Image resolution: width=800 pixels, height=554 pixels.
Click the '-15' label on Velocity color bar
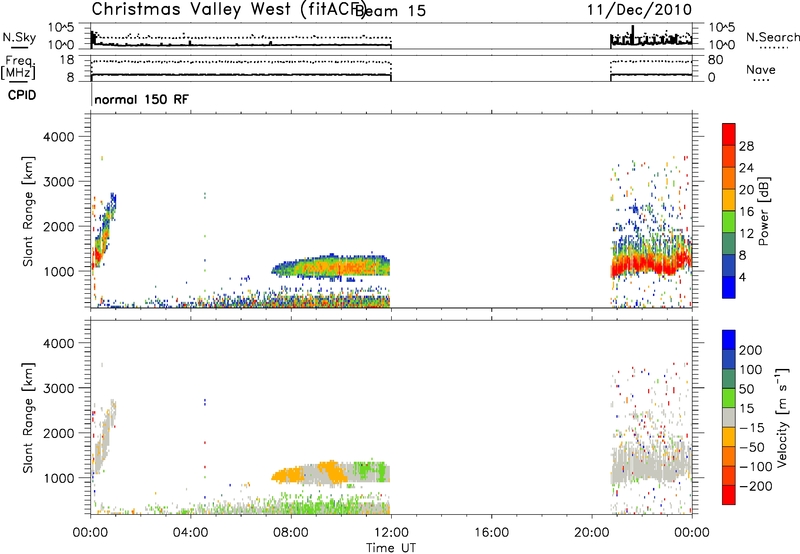click(752, 427)
